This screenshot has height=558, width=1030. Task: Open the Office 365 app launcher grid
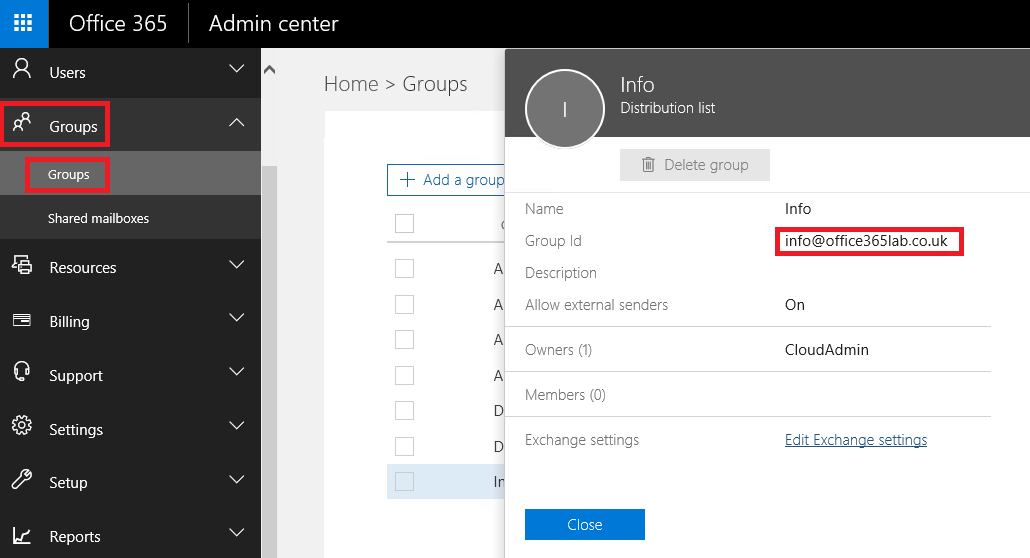point(23,23)
